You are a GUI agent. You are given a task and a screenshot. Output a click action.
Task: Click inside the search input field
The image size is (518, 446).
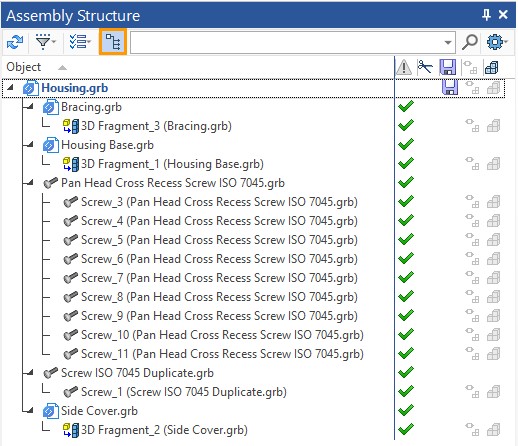click(x=286, y=43)
